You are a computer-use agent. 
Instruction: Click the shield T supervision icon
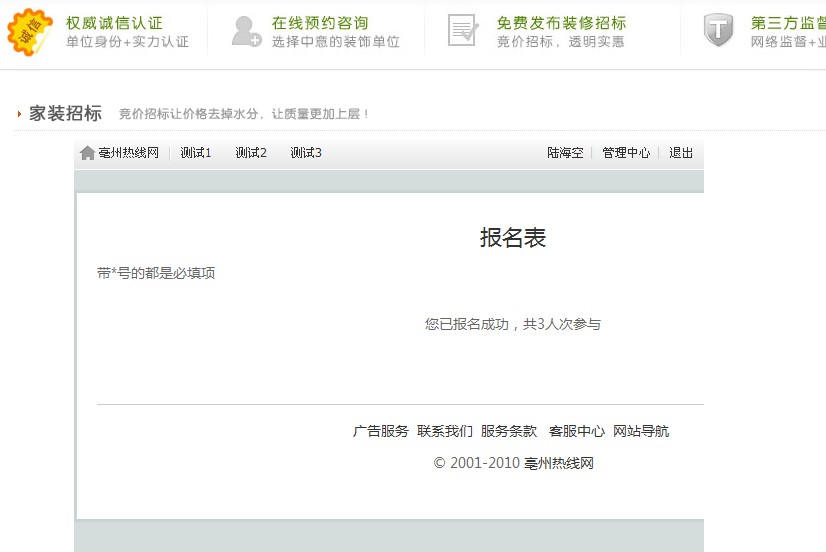(x=718, y=30)
